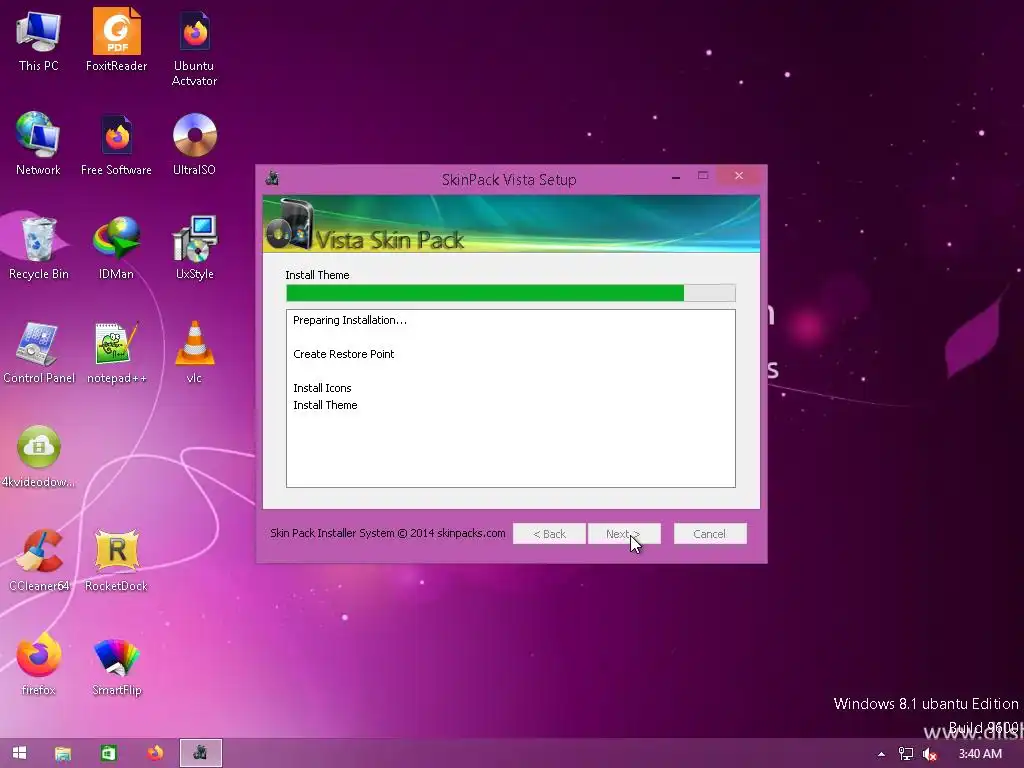The width and height of the screenshot is (1024, 768).
Task: Cancel the SkinPack installation
Action: tap(710, 534)
